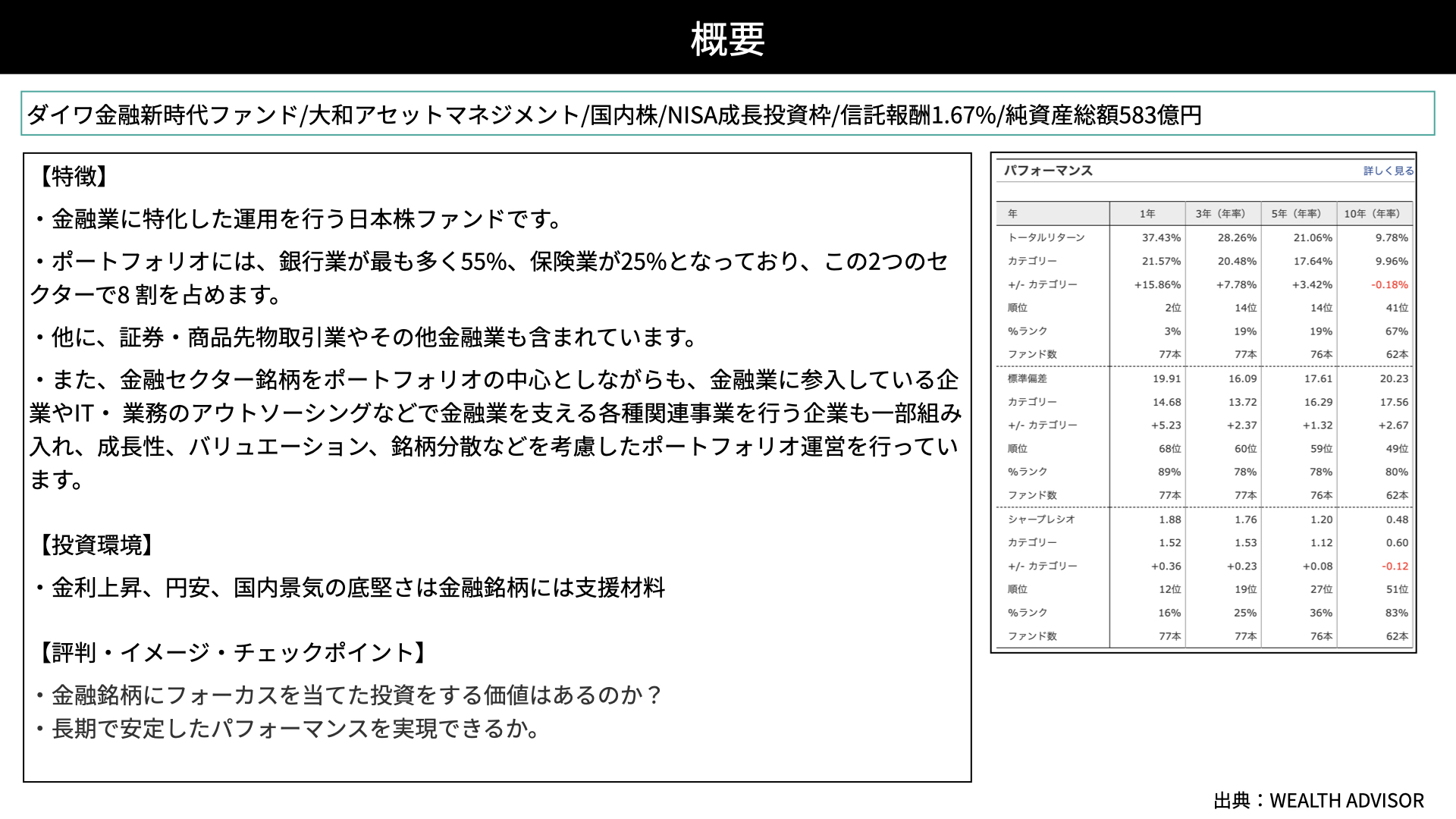Screen dimensions: 1456x819
Task: Select the 【特徴】 section heading
Action: pyautogui.click(x=73, y=176)
